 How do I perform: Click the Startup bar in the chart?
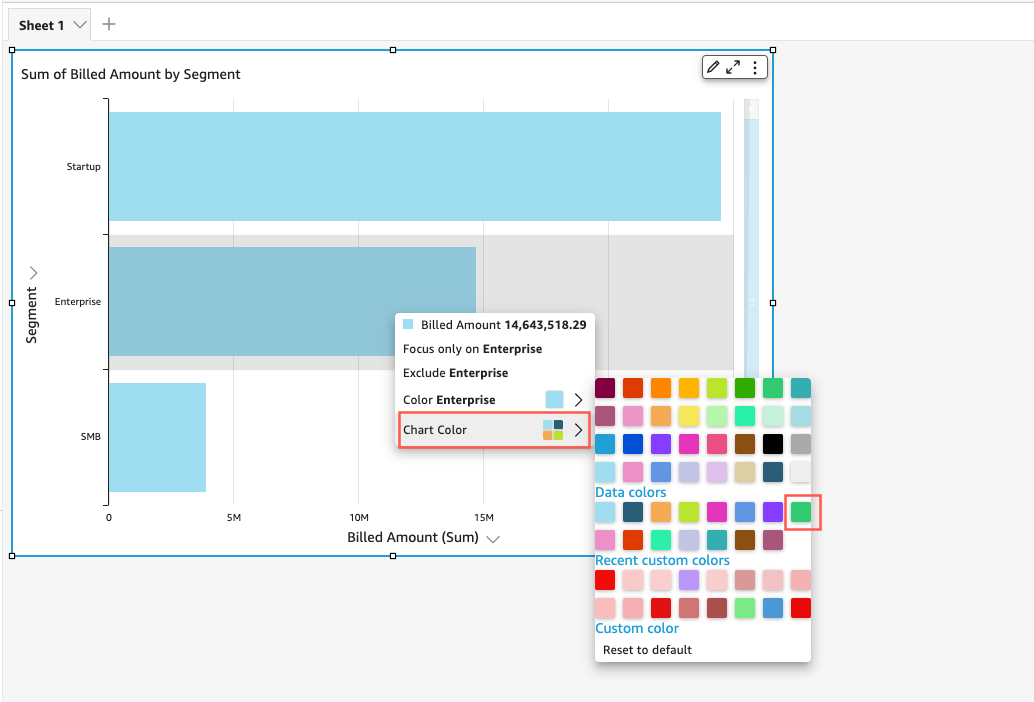[414, 166]
